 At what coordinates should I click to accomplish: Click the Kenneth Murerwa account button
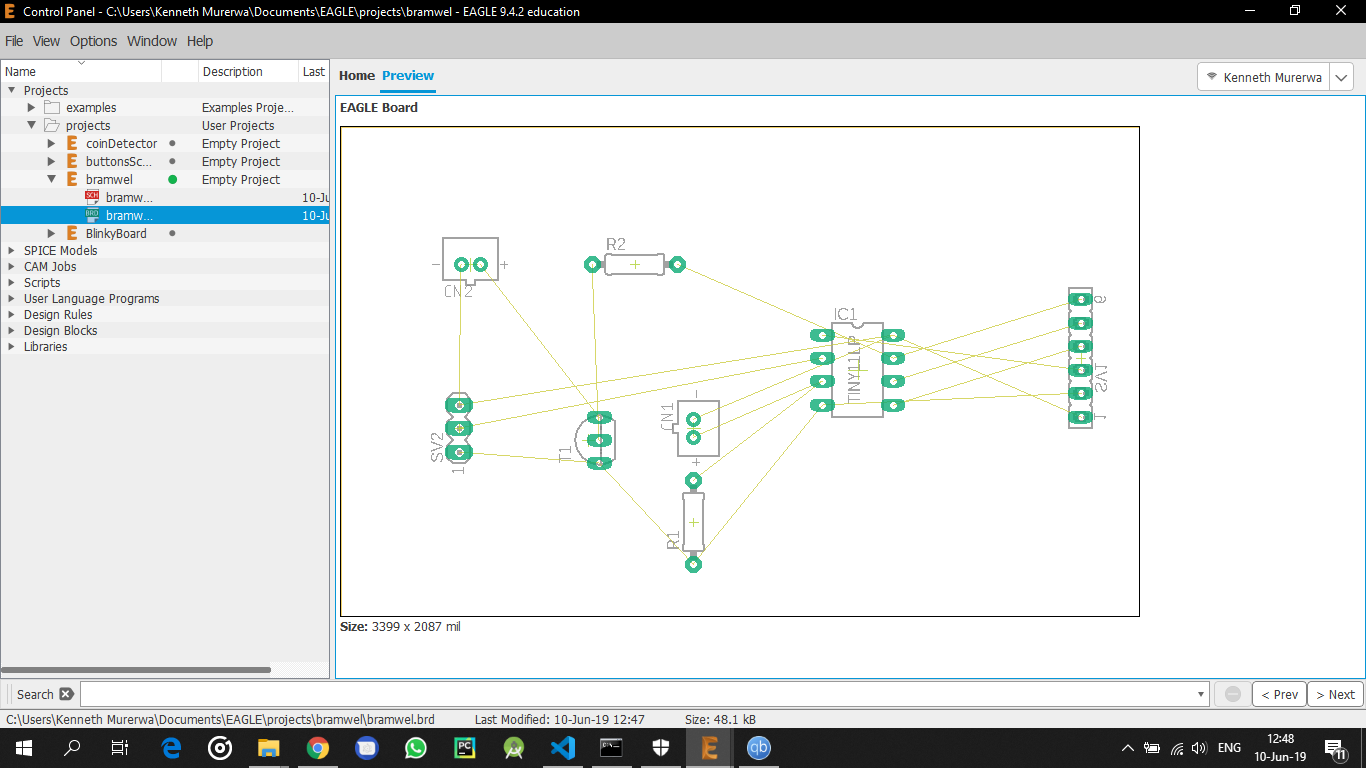pos(1264,77)
